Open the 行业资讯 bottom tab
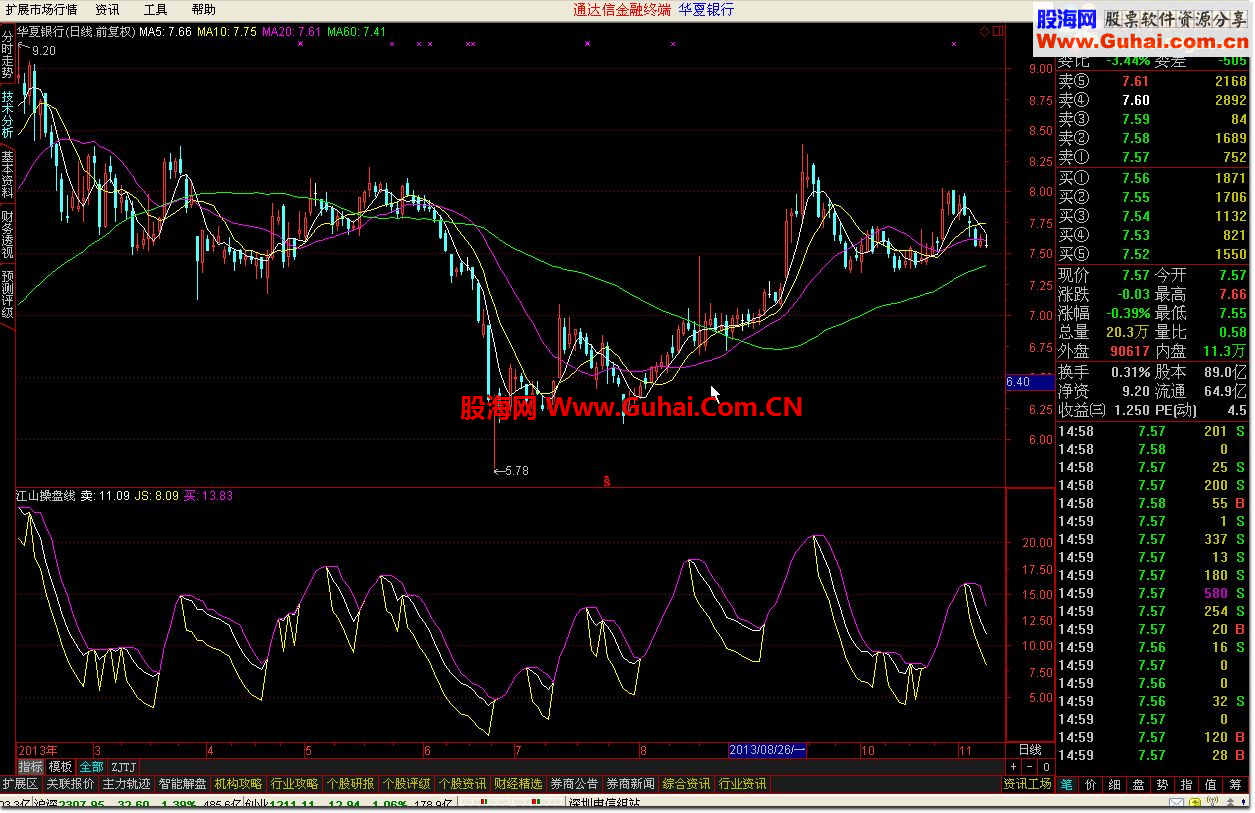Image resolution: width=1255 pixels, height=813 pixels. [x=743, y=784]
